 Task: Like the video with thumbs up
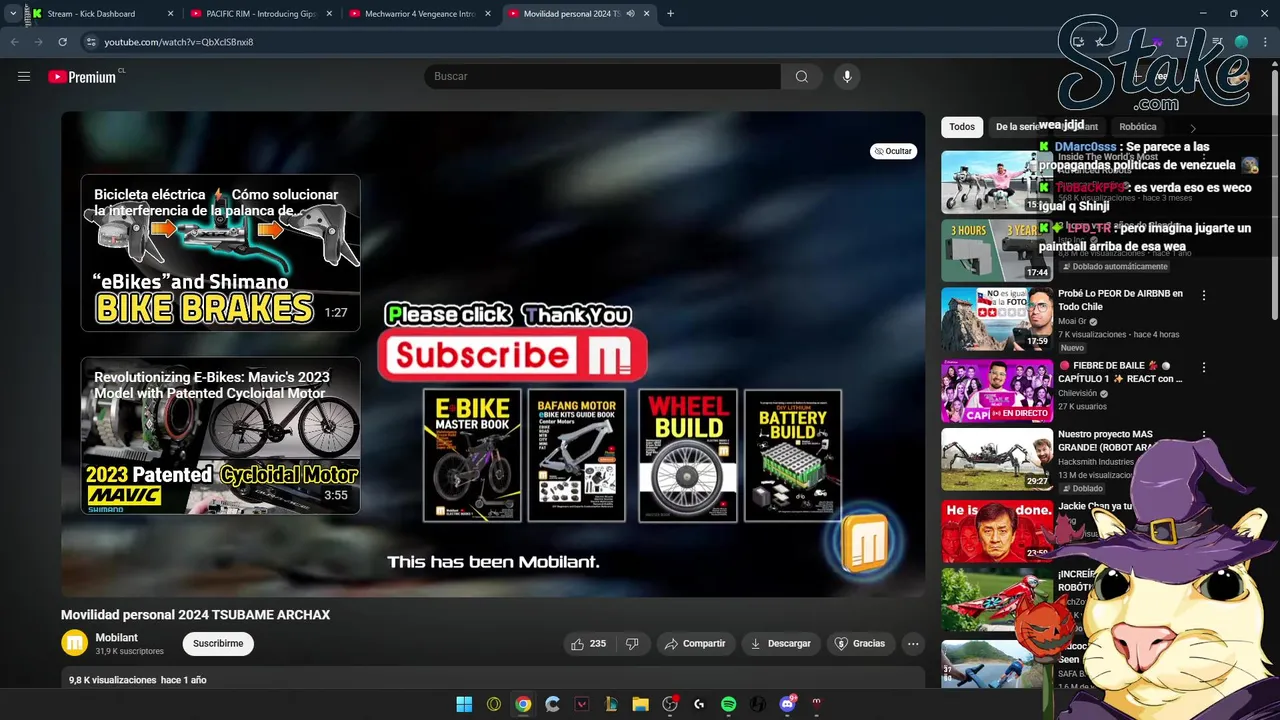coord(589,644)
